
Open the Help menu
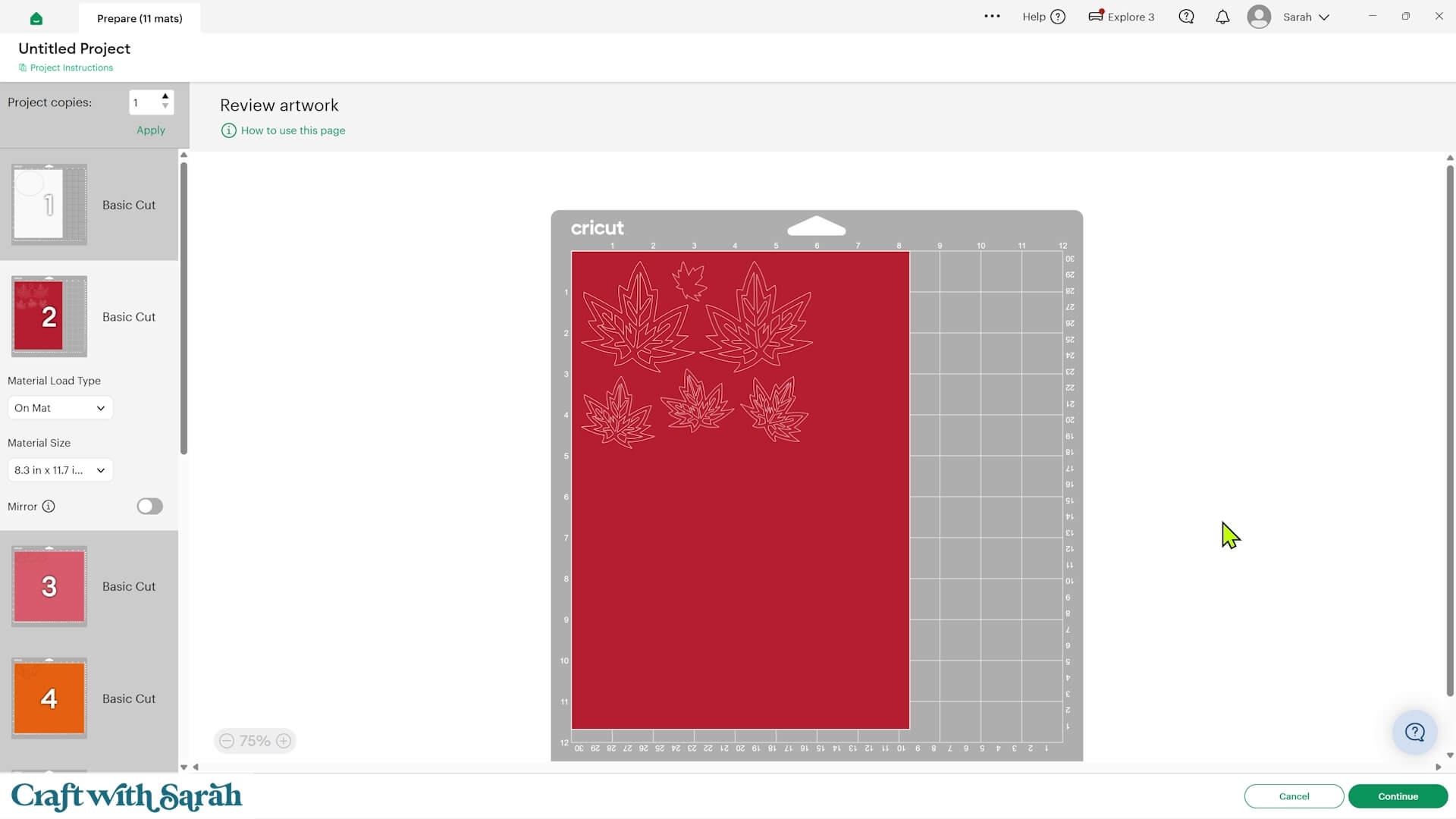click(1044, 17)
